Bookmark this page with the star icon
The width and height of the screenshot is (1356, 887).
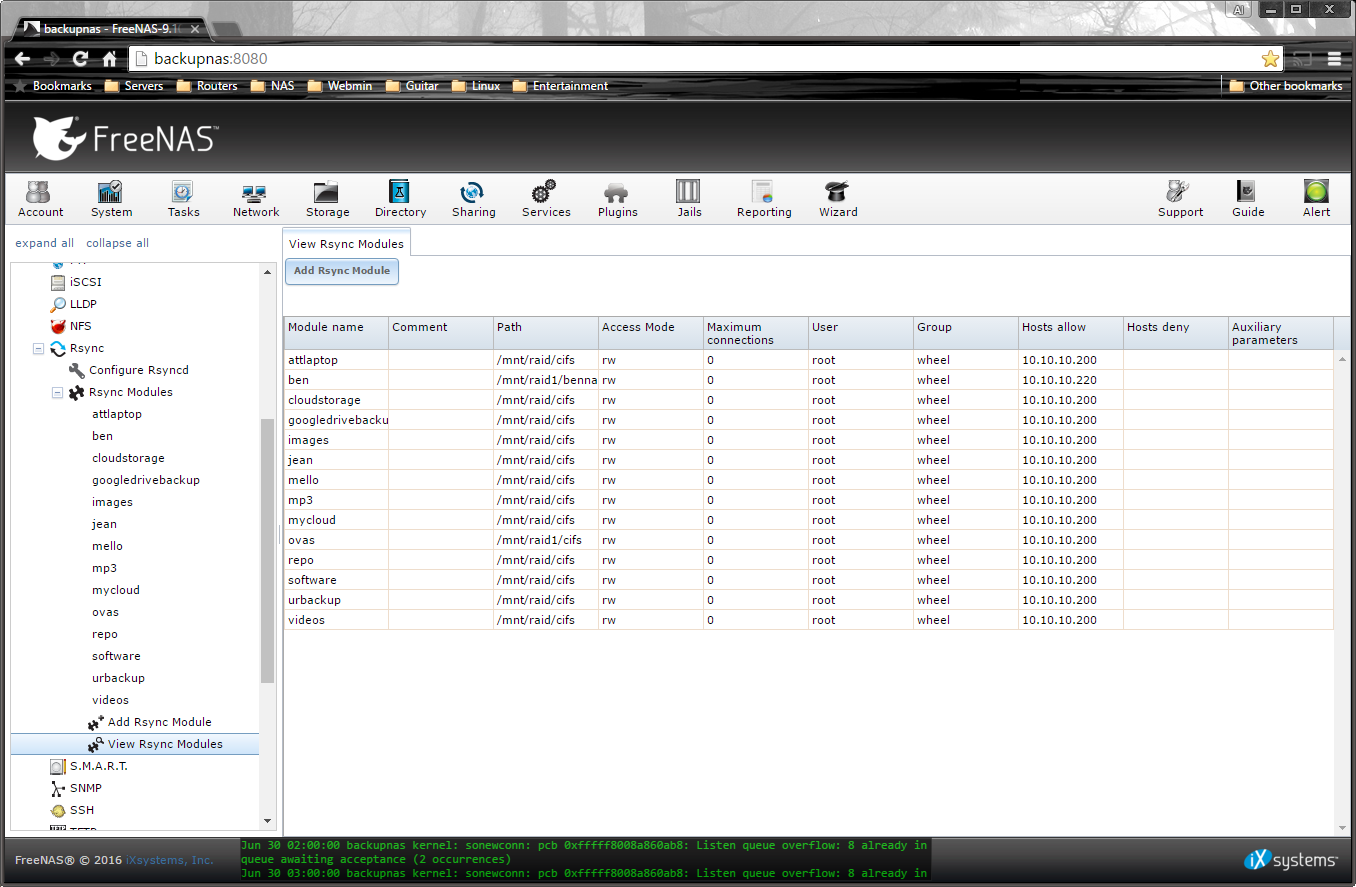(1270, 59)
